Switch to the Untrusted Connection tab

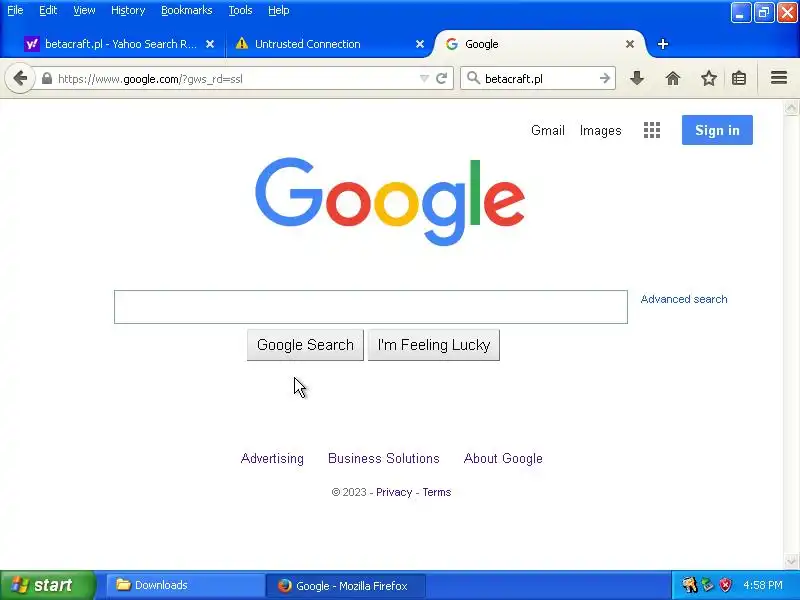(x=327, y=44)
